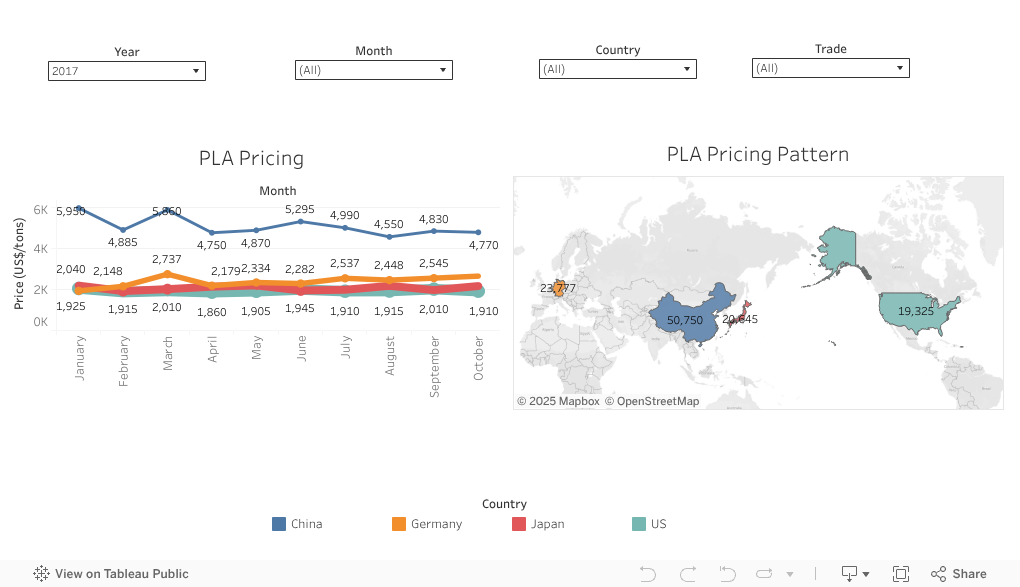
Task: Highlight Japan in the country legend
Action: [519, 524]
